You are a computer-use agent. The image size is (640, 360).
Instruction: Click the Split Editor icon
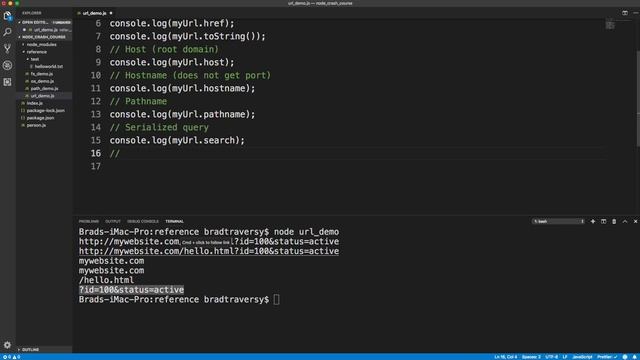pyautogui.click(x=624, y=13)
